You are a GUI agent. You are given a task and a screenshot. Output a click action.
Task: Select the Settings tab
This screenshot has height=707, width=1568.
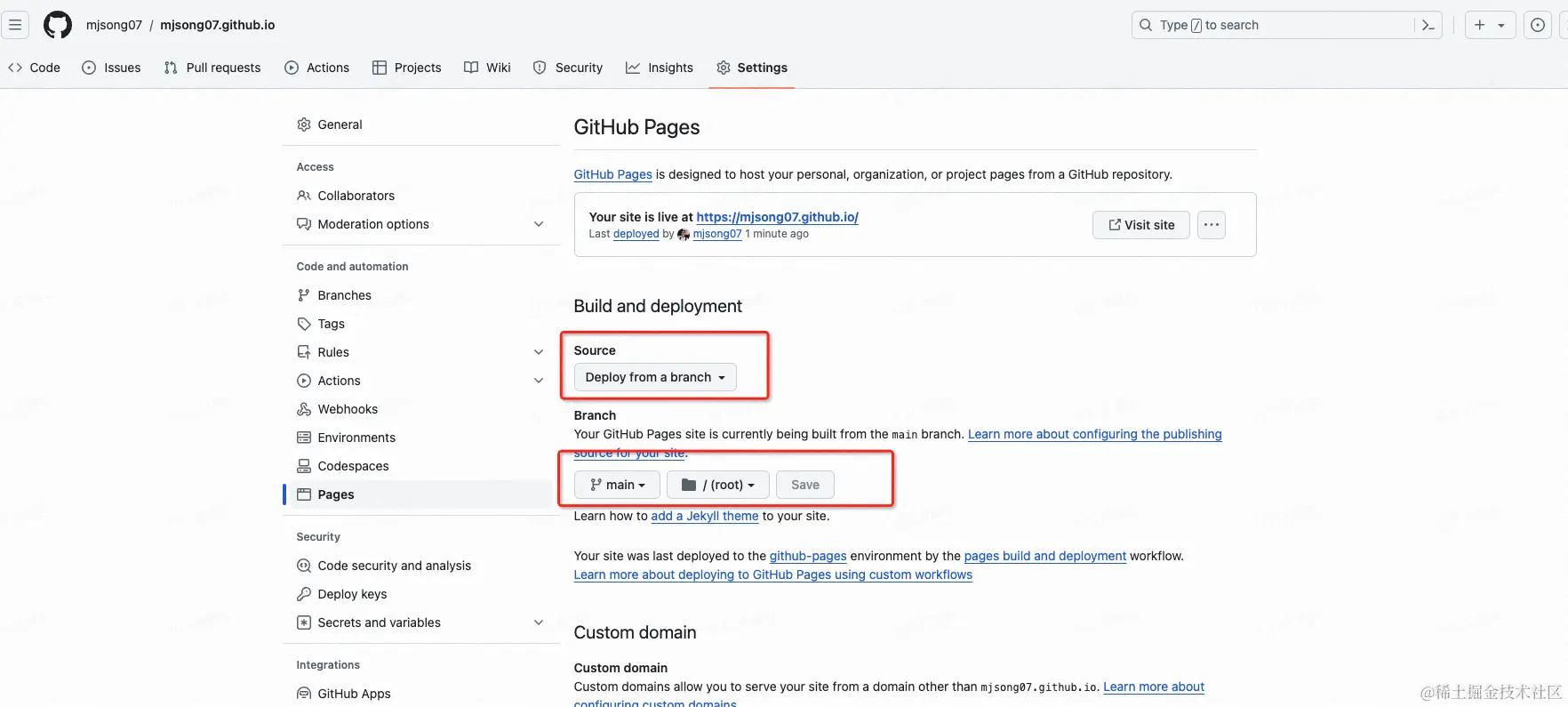(752, 68)
